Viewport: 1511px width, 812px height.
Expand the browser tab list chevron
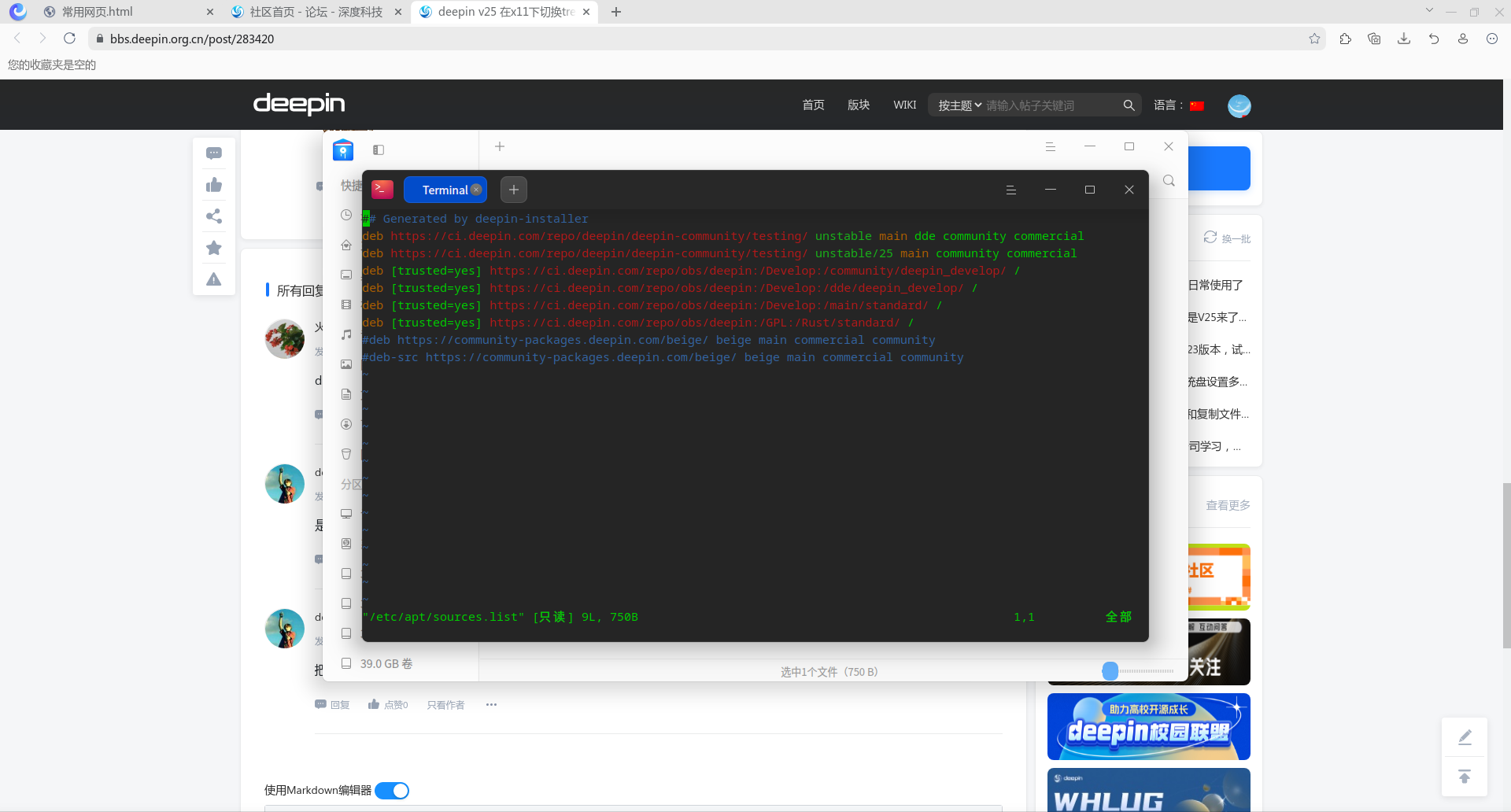1429,10
